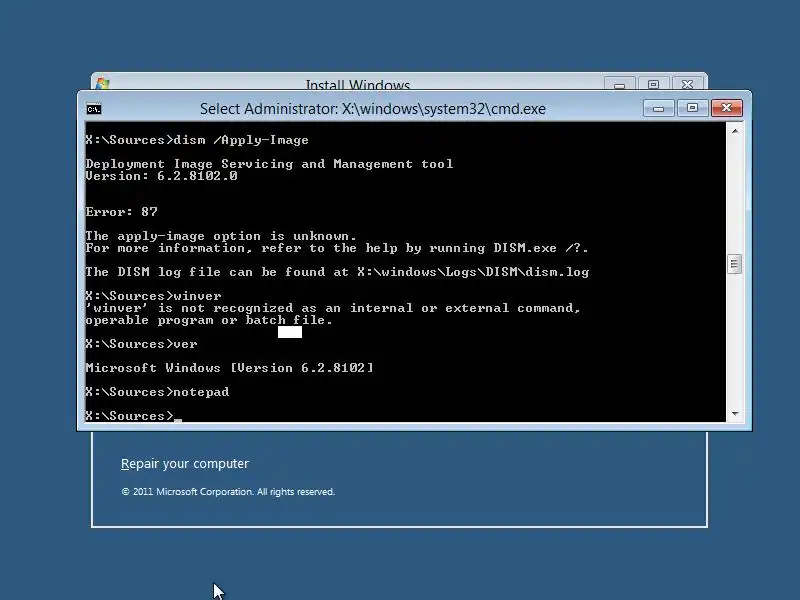Click 'The apply-image option is unknown.' line
Image resolution: width=800 pixels, height=600 pixels.
[x=221, y=236]
